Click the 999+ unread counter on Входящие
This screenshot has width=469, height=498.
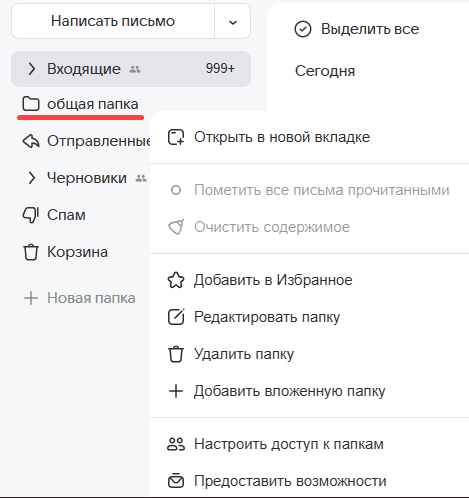point(220,69)
